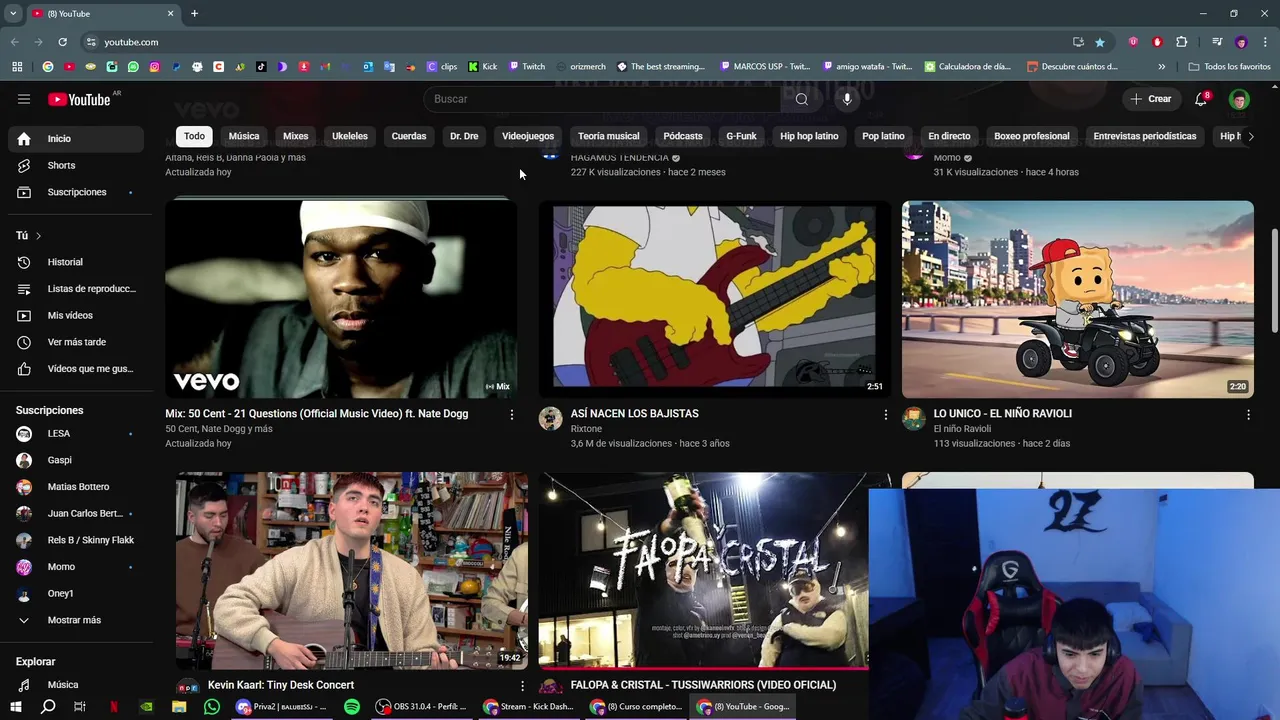The width and height of the screenshot is (1280, 720).
Task: Select the Pódcasts filter chip
Action: 683,136
